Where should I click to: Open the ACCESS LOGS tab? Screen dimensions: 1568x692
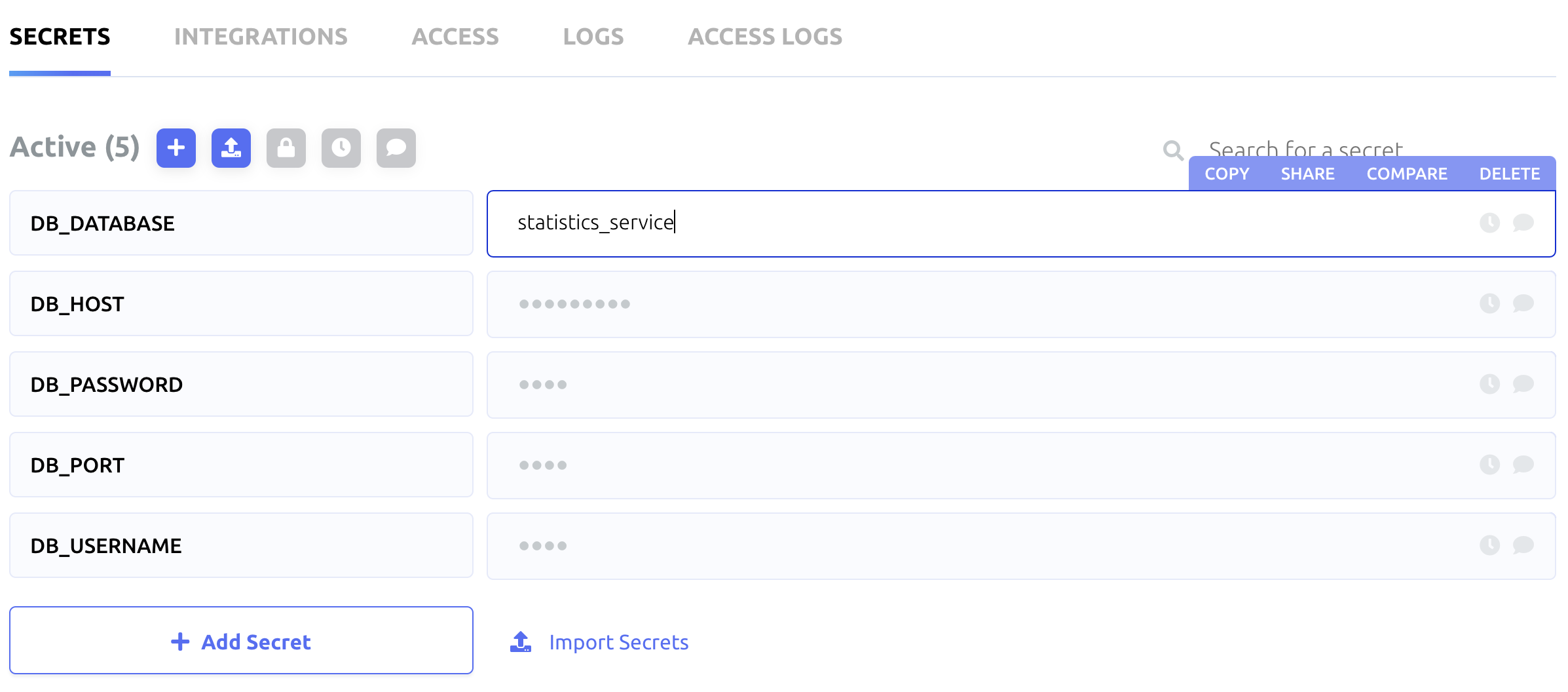click(x=764, y=37)
